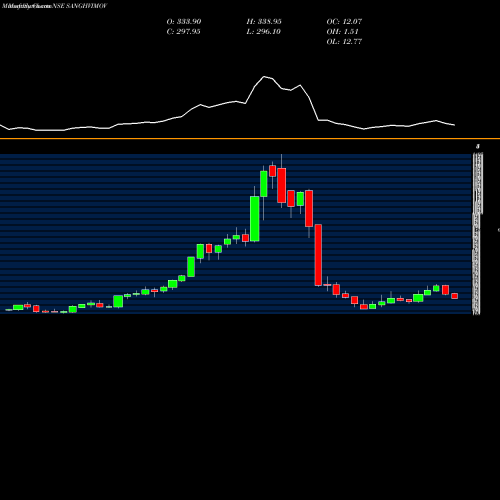Click the low price value L: 296.10

[264, 31]
